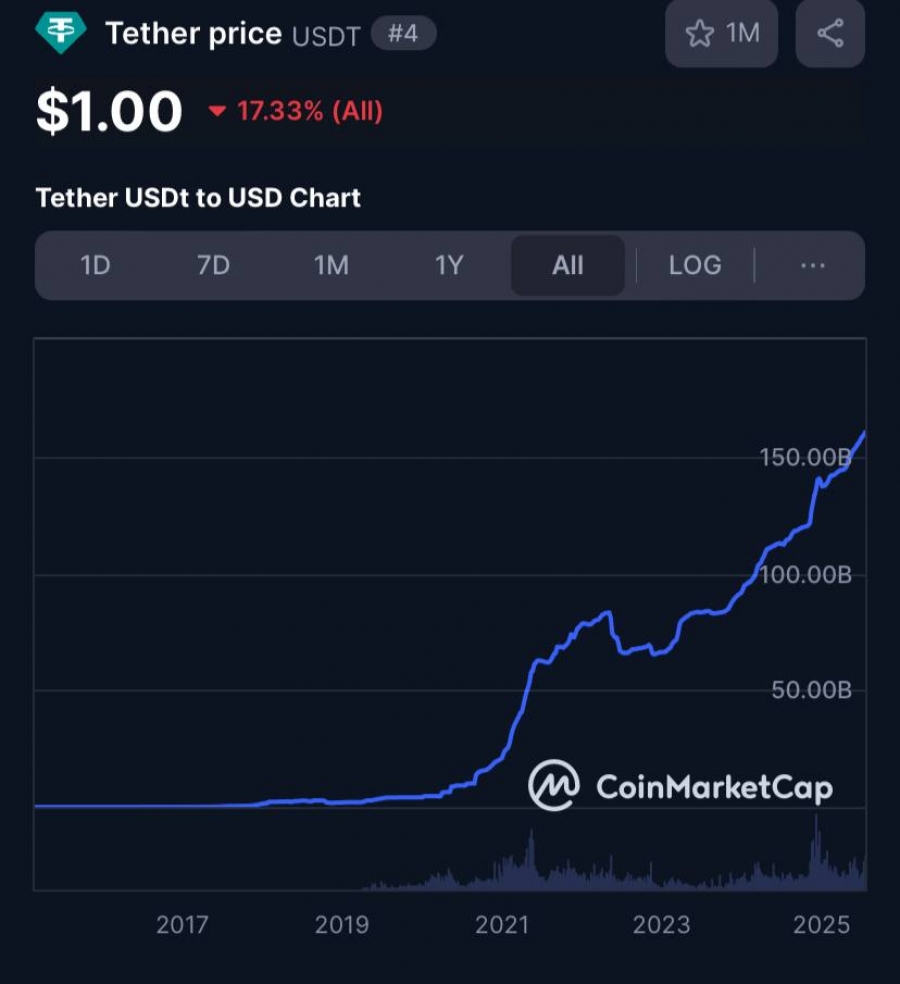Click the #4 rank badge
The height and width of the screenshot is (984, 900).
tap(403, 33)
